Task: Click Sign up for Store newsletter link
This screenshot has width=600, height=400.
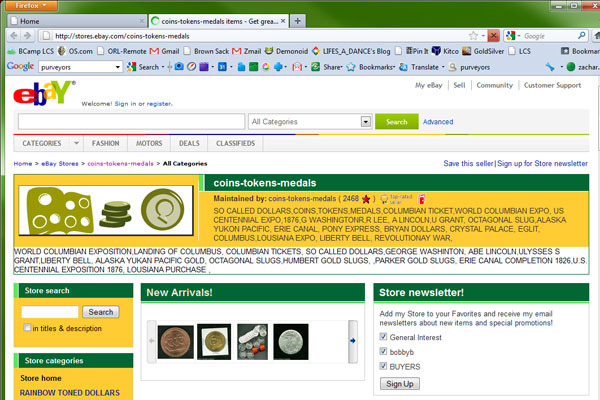Action: pos(542,163)
